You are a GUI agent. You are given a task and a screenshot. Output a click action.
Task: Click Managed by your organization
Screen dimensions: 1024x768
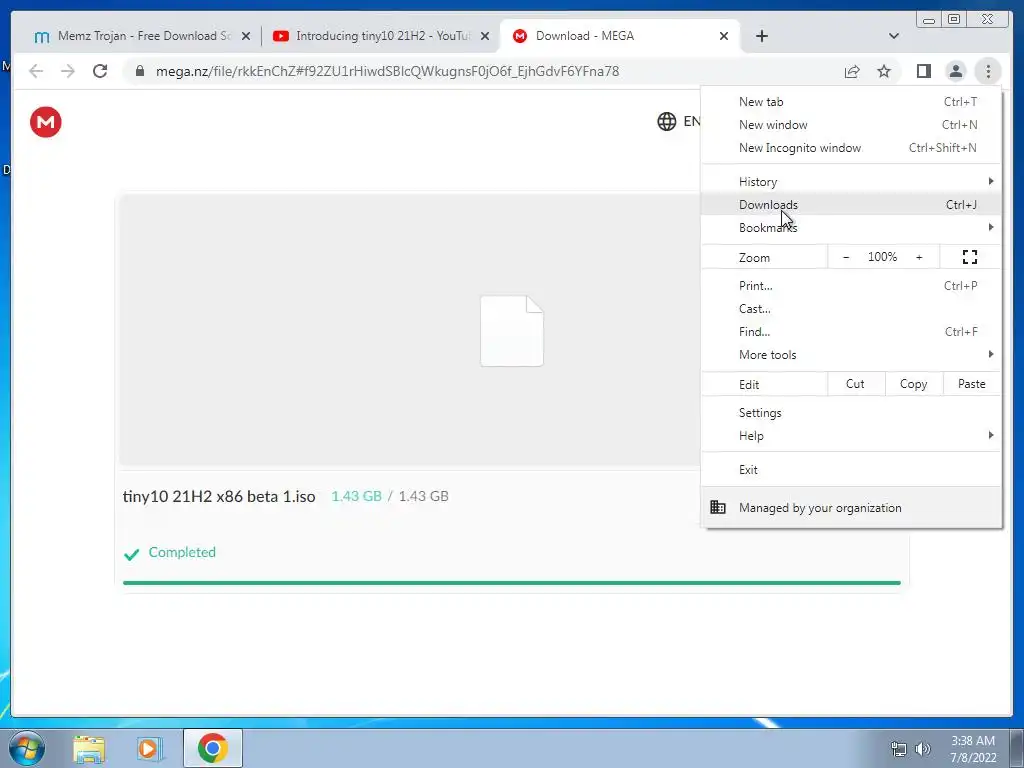click(852, 507)
